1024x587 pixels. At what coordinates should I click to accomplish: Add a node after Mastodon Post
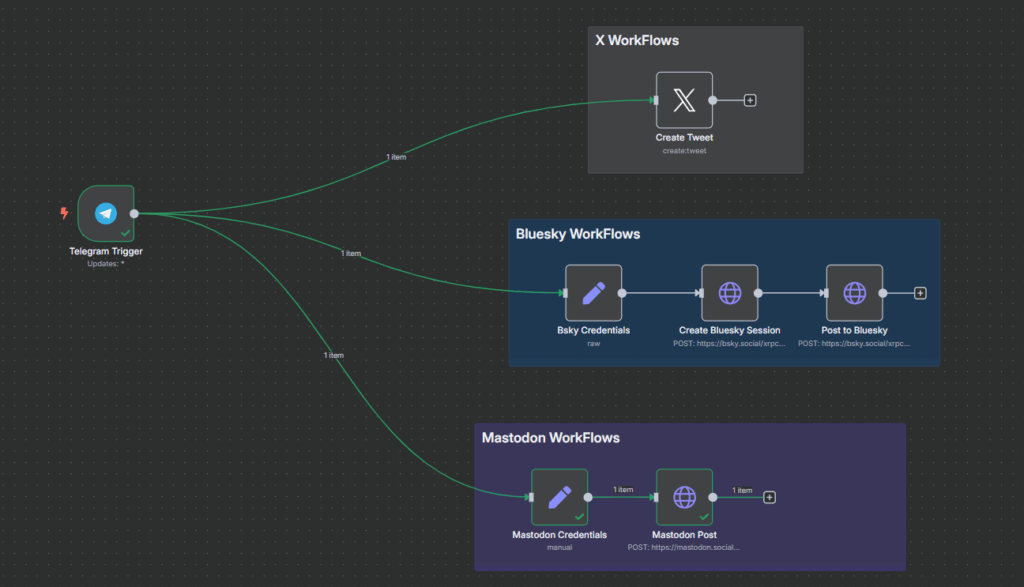[x=769, y=498]
